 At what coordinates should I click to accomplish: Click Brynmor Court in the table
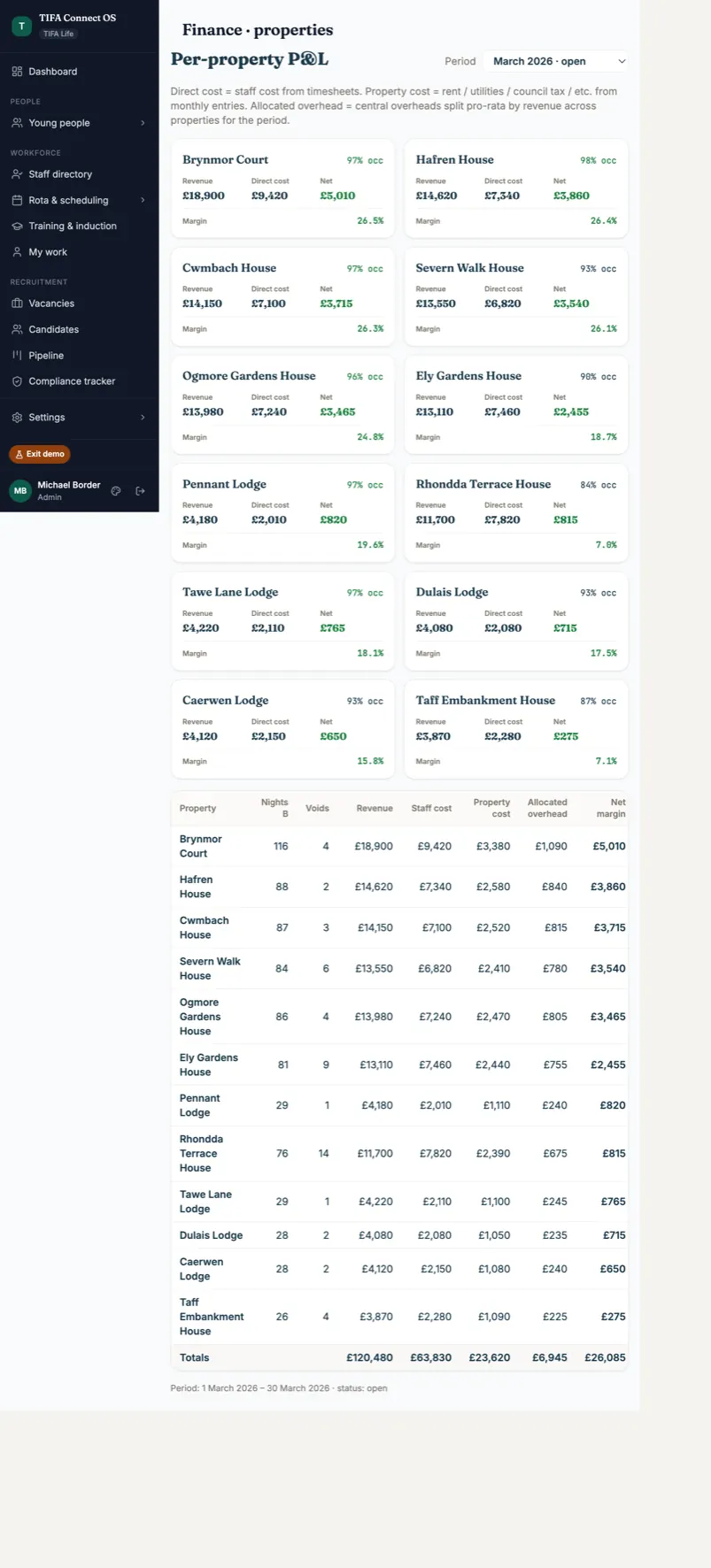(x=201, y=847)
